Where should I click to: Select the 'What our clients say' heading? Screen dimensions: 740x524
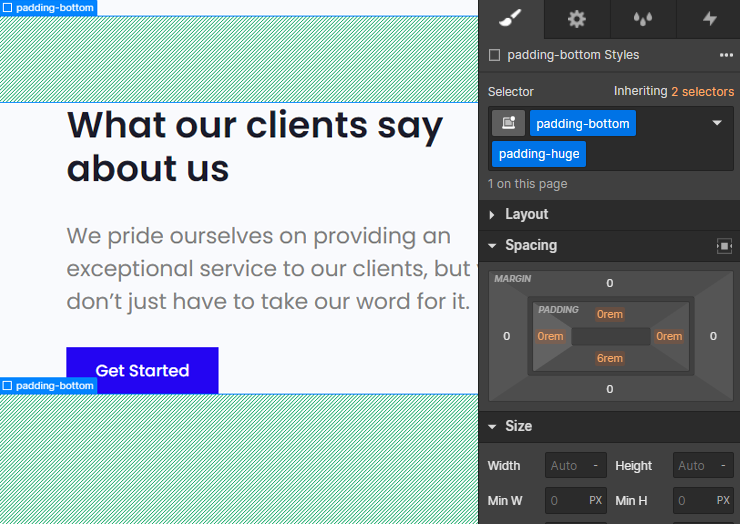(255, 146)
